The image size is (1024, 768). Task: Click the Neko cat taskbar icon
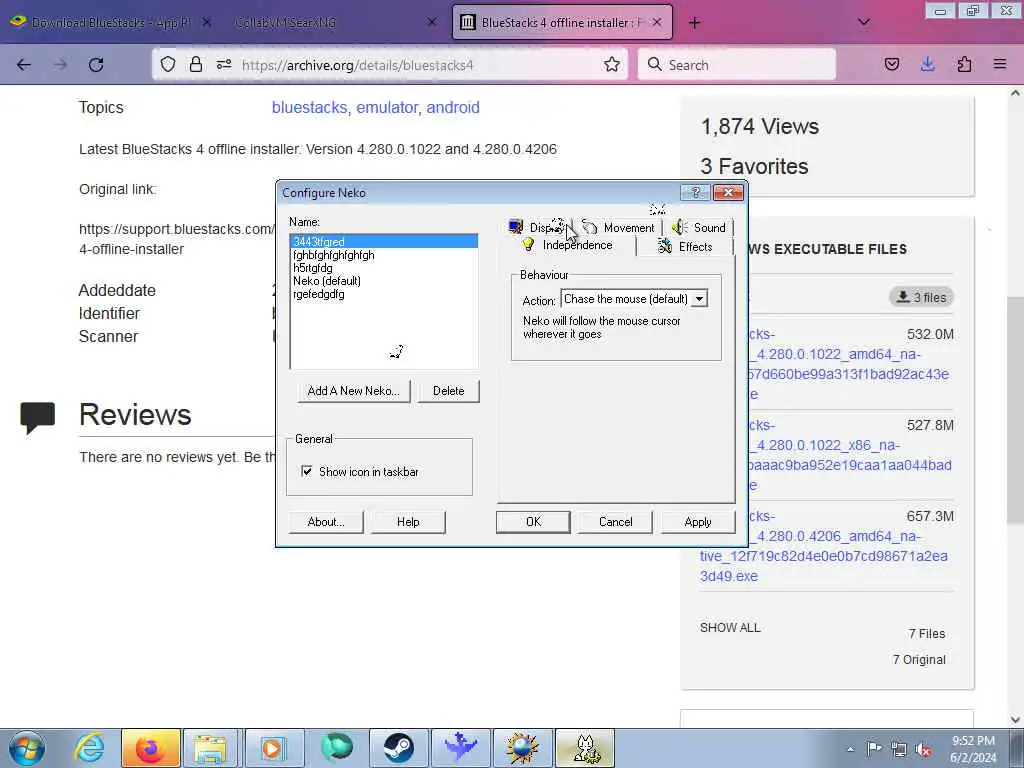pos(585,748)
